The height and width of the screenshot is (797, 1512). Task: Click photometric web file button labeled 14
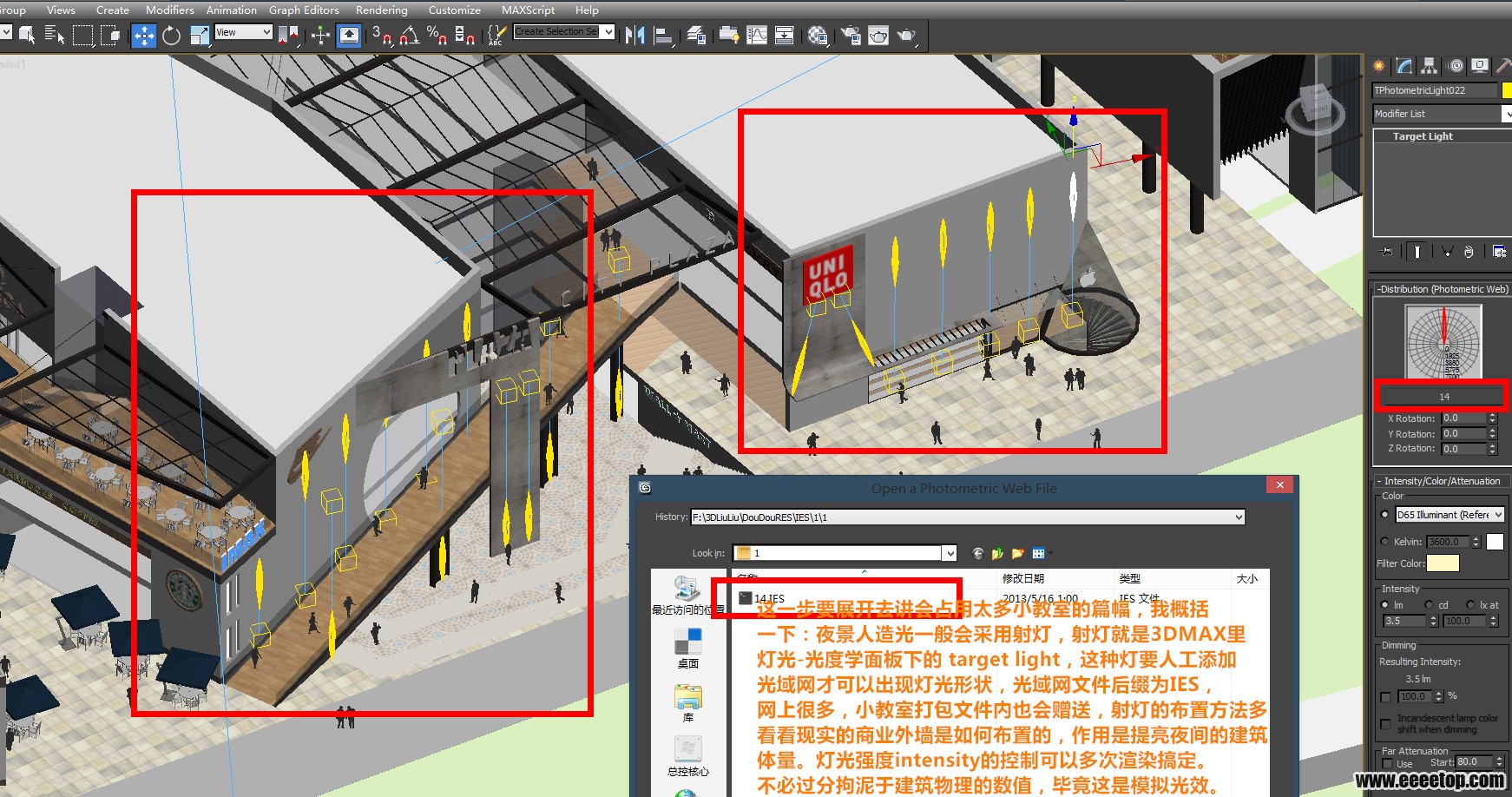1443,397
